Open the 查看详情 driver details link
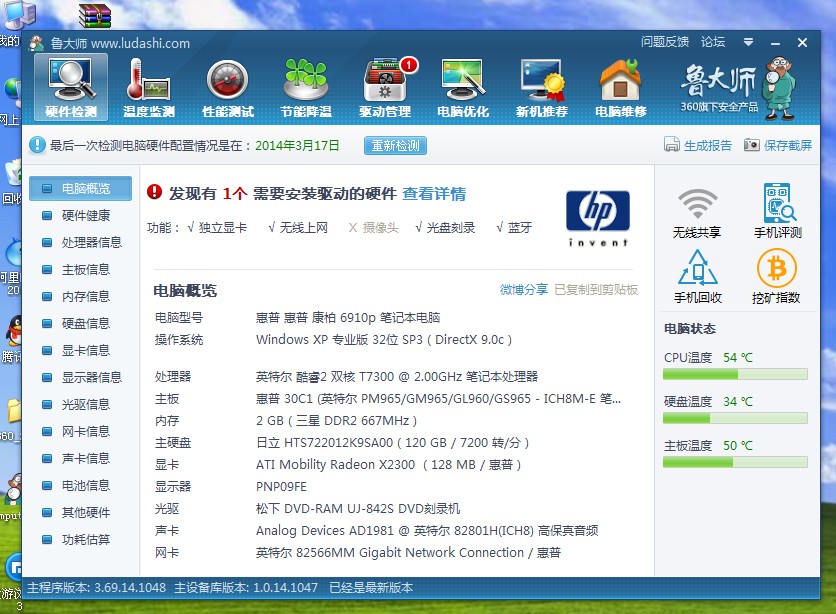This screenshot has width=836, height=614. [434, 193]
